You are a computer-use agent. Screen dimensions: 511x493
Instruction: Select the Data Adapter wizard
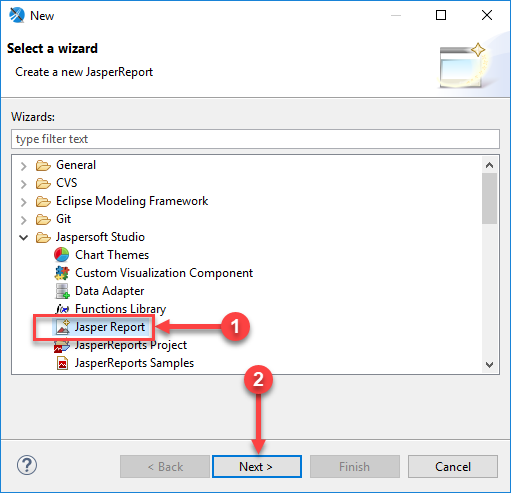(110, 291)
